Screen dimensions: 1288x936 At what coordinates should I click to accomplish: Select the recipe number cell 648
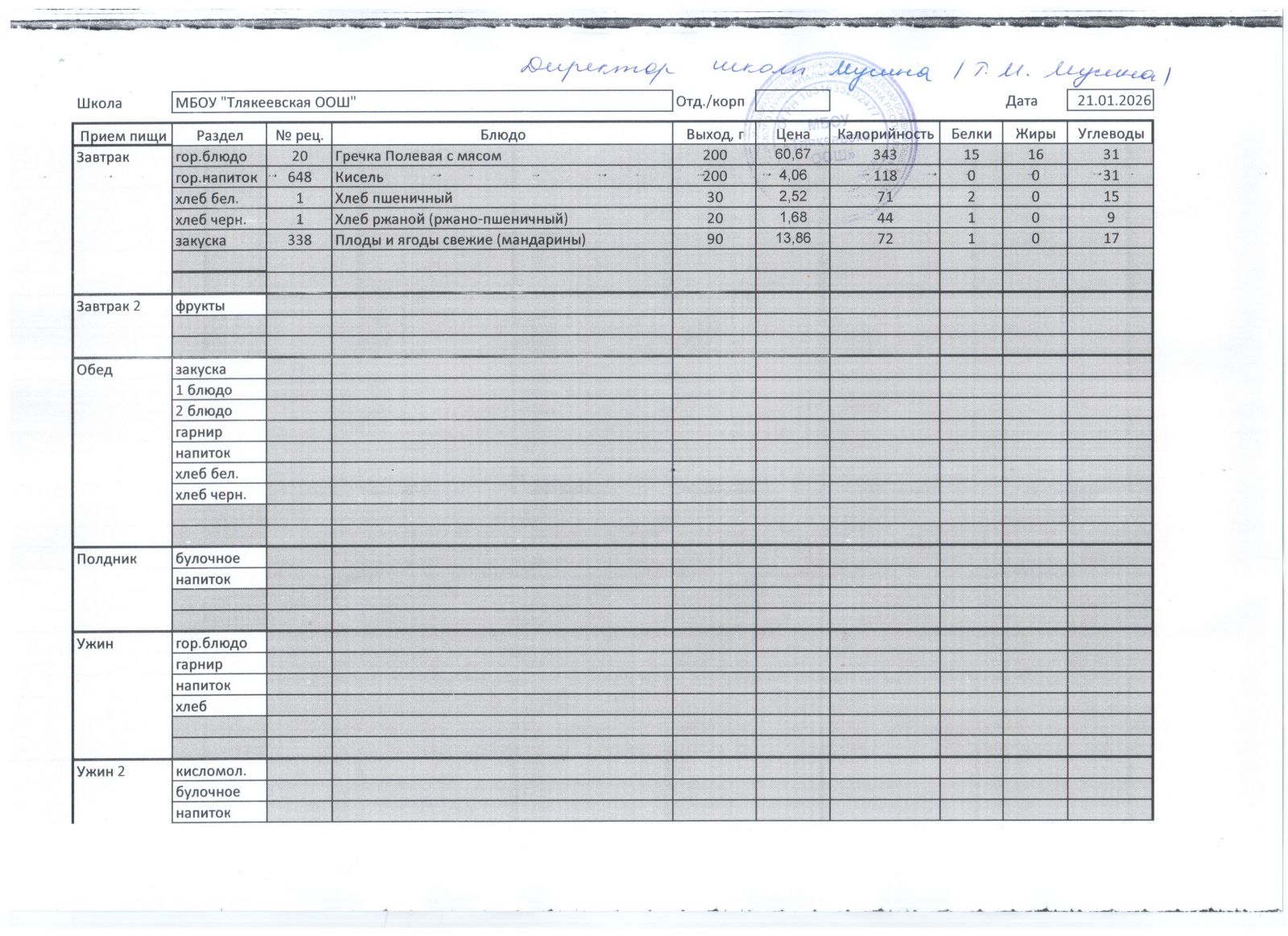pyautogui.click(x=299, y=177)
